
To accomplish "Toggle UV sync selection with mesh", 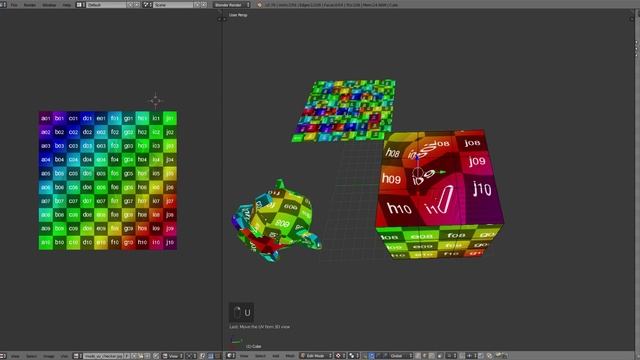I will click(202, 356).
